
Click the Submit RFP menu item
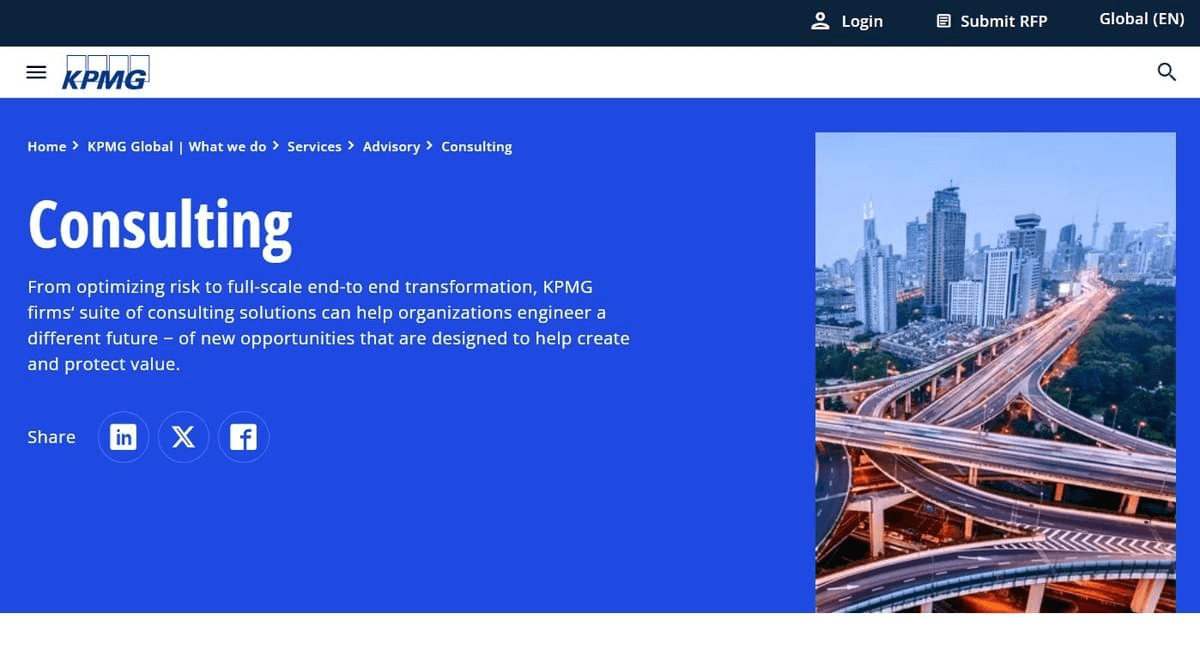point(1003,20)
